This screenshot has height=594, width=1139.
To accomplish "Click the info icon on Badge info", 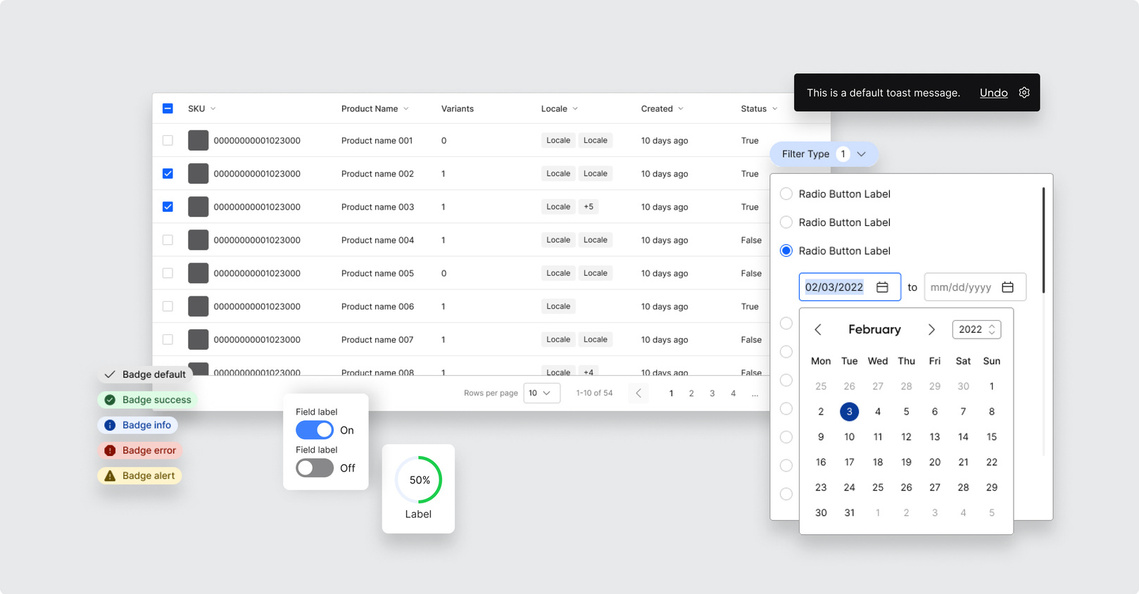I will tap(110, 425).
